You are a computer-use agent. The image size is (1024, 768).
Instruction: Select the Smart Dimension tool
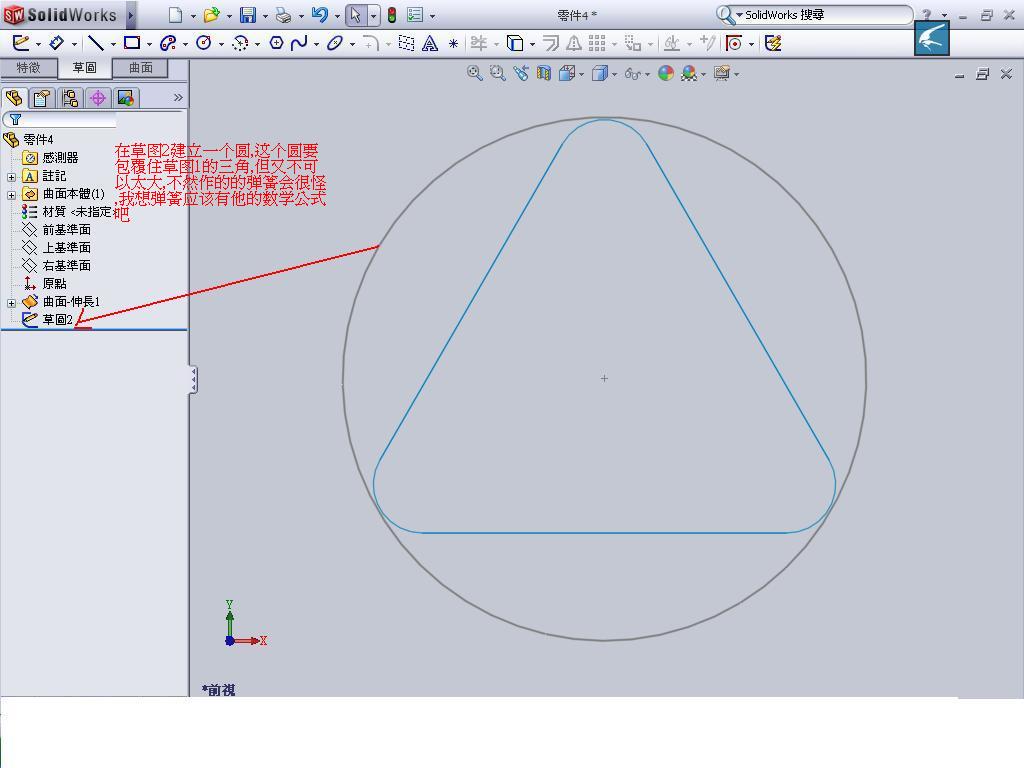tap(57, 43)
